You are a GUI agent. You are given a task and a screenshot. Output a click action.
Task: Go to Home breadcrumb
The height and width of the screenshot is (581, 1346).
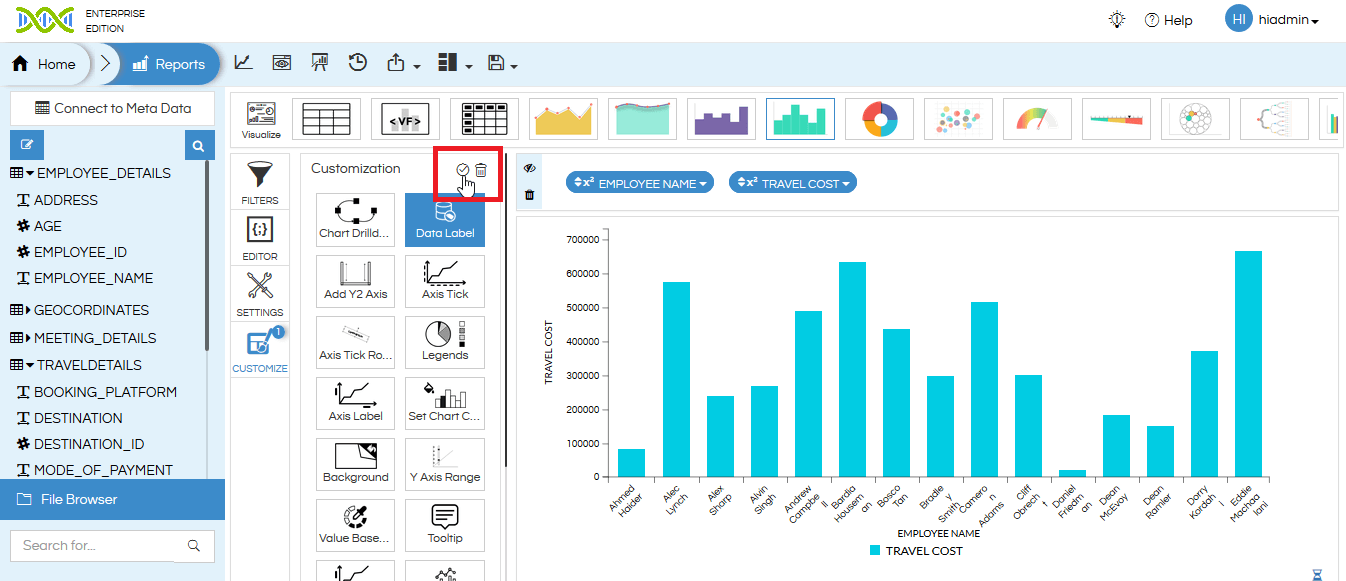pos(45,64)
